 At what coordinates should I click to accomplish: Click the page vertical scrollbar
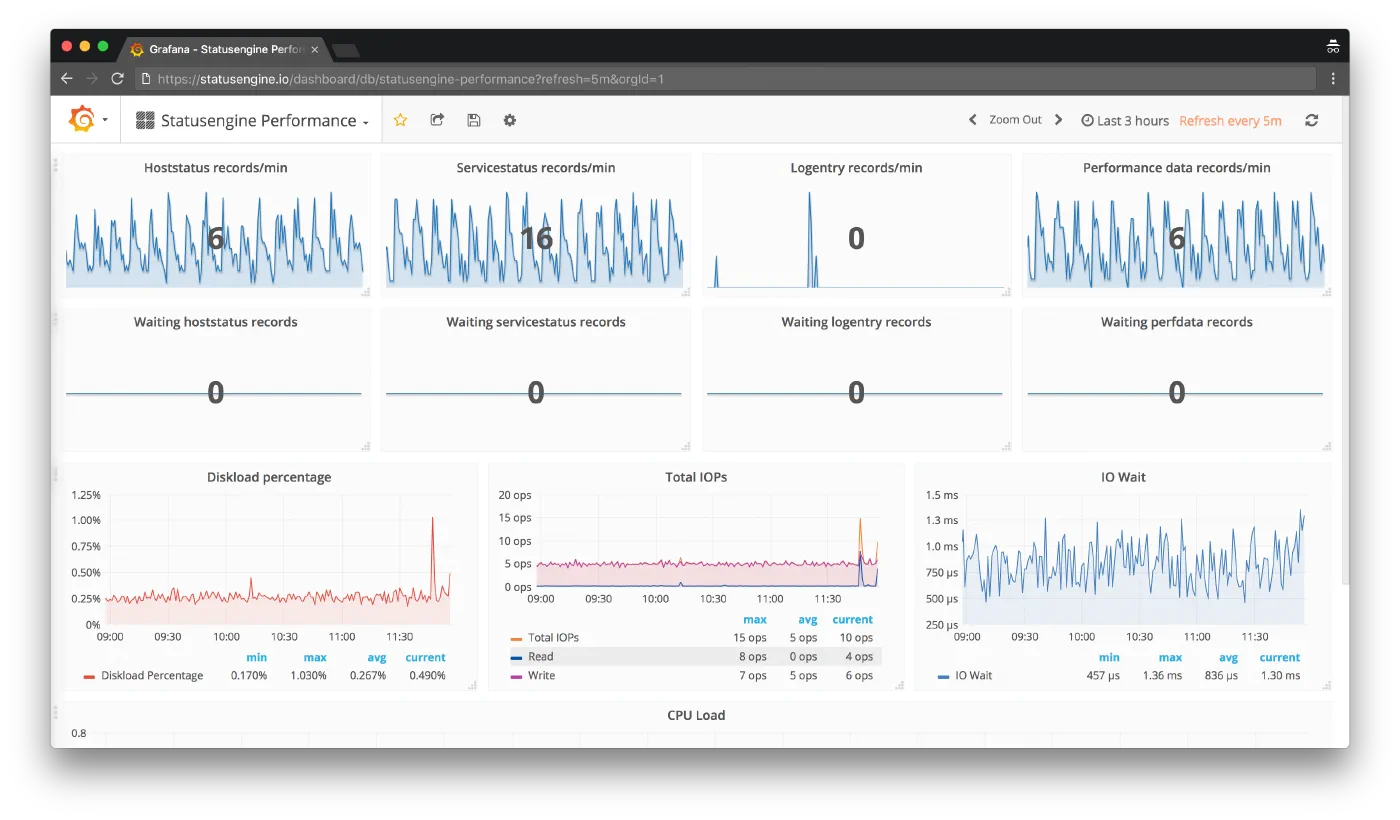1344,340
